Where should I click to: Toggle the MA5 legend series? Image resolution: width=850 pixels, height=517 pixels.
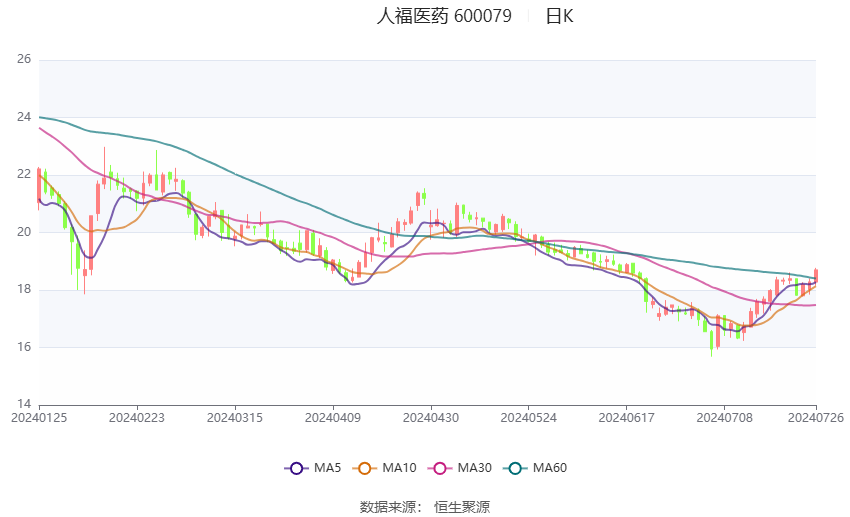(313, 468)
